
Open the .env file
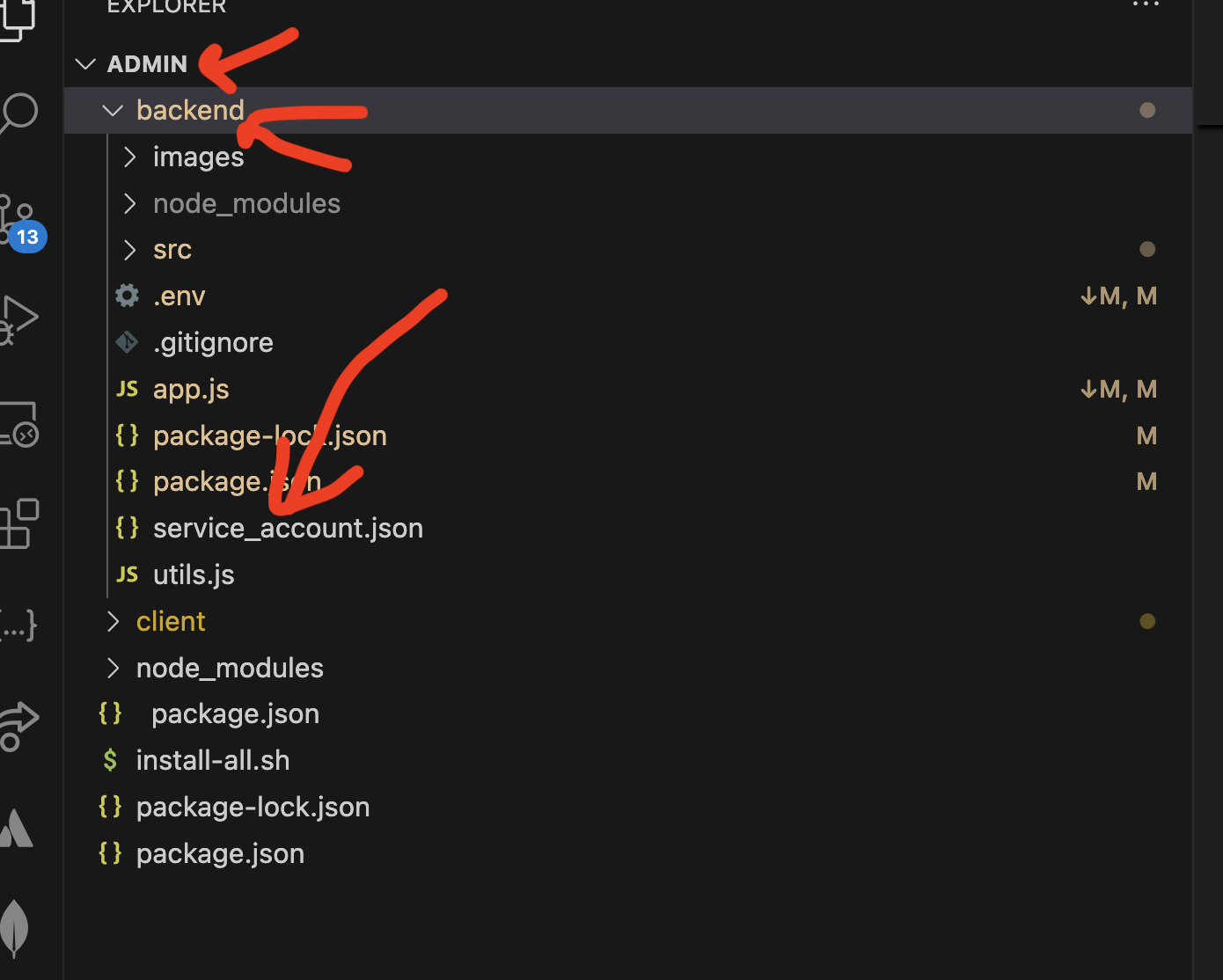179,296
